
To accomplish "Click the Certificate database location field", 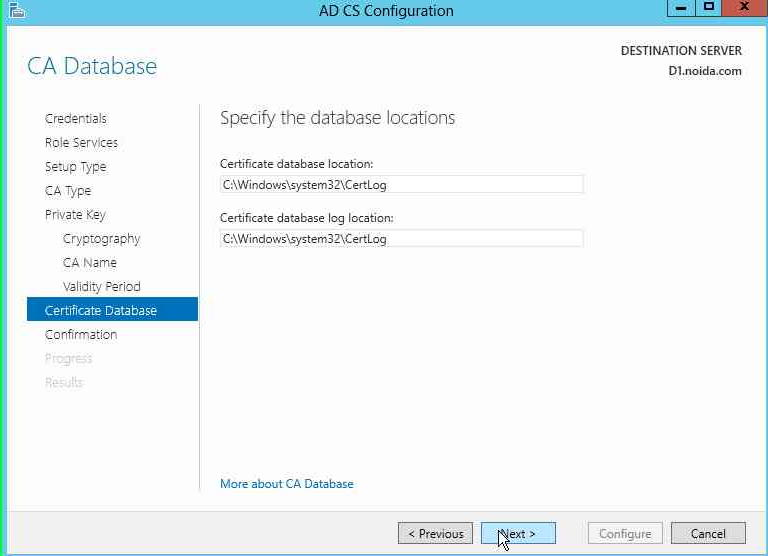I will coord(402,185).
